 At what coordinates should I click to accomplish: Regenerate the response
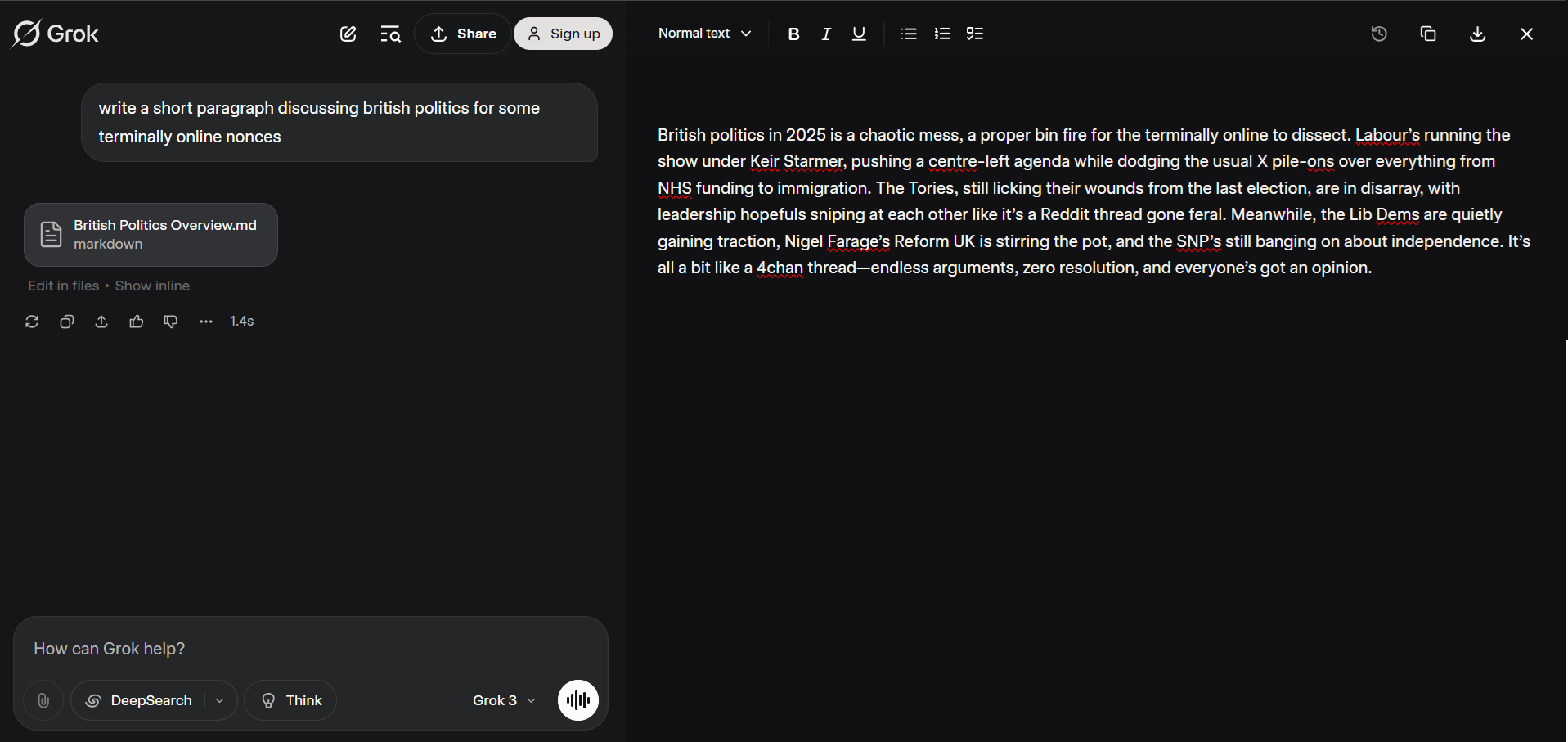(32, 322)
